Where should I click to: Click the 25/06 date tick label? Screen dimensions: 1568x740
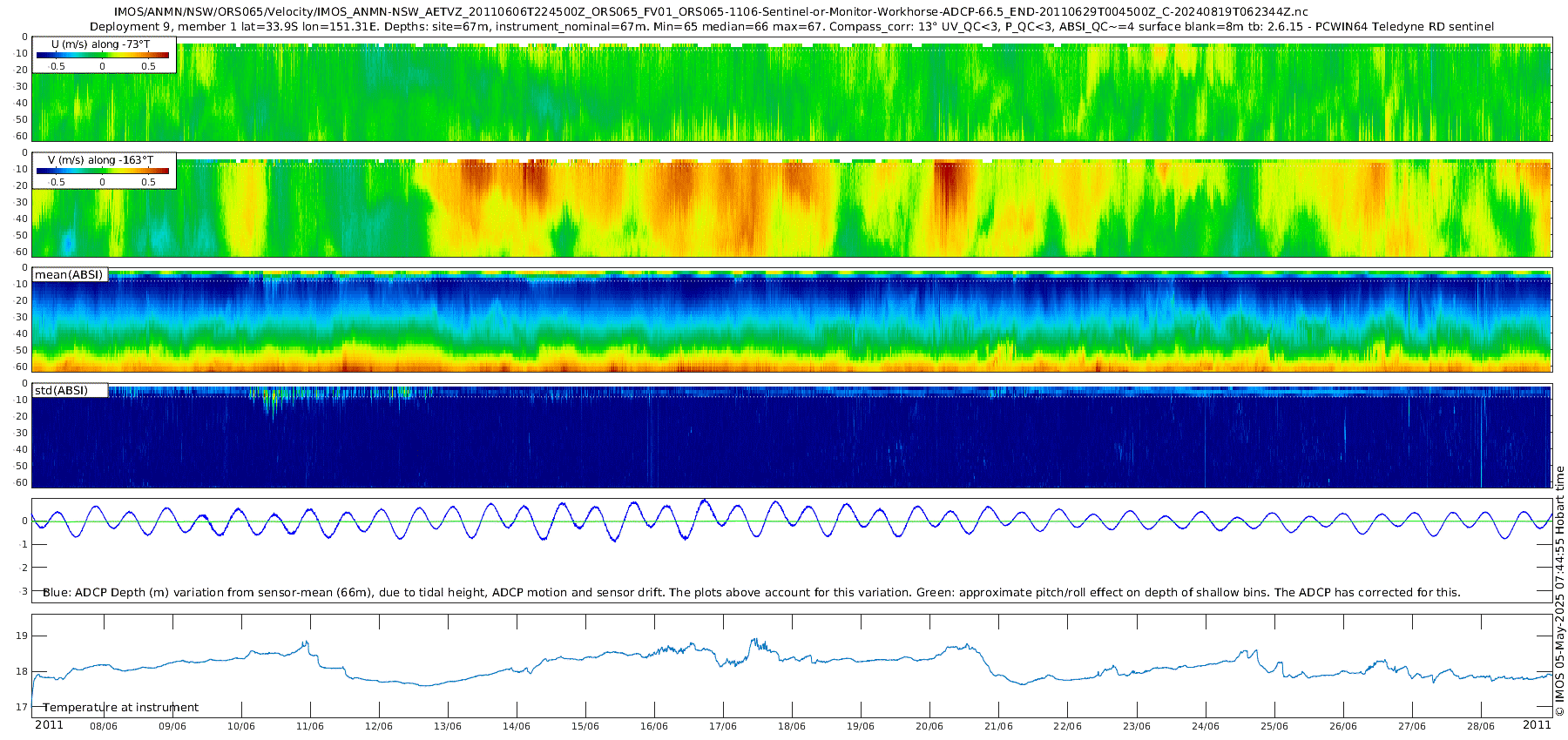1274,726
